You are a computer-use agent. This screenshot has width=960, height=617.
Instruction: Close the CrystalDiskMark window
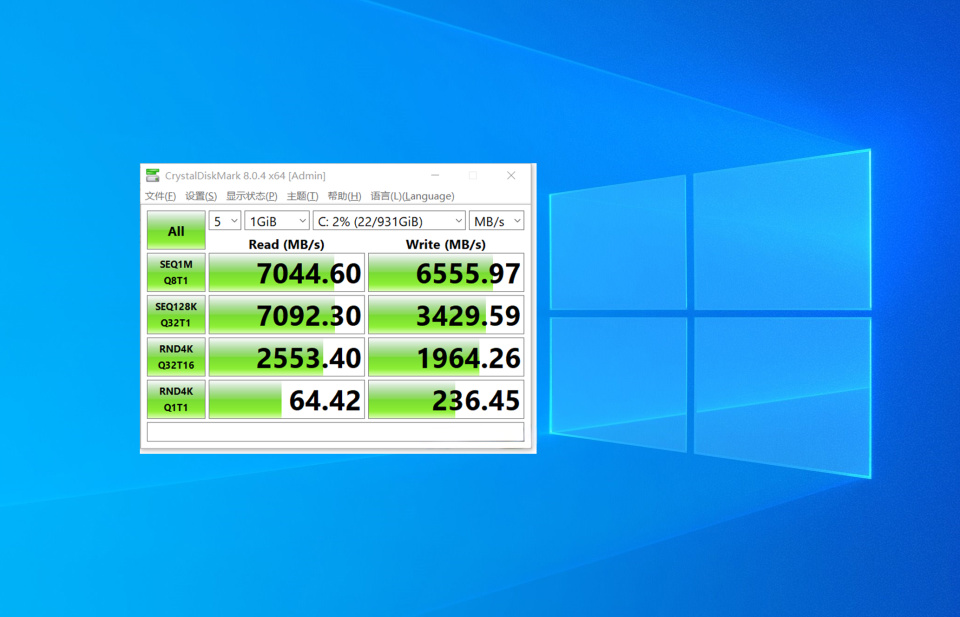click(511, 176)
